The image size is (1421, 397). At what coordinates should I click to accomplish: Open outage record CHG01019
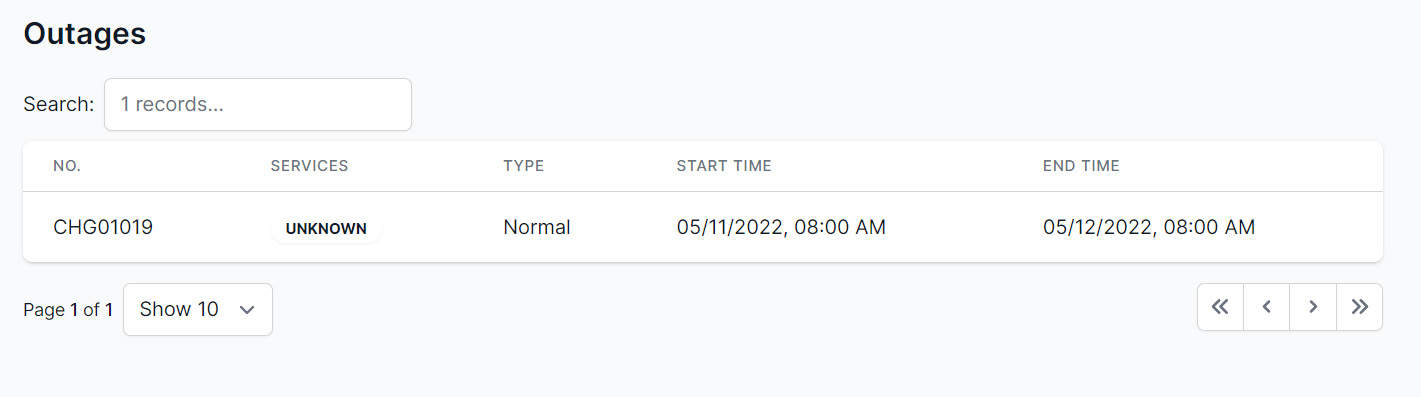pos(103,227)
